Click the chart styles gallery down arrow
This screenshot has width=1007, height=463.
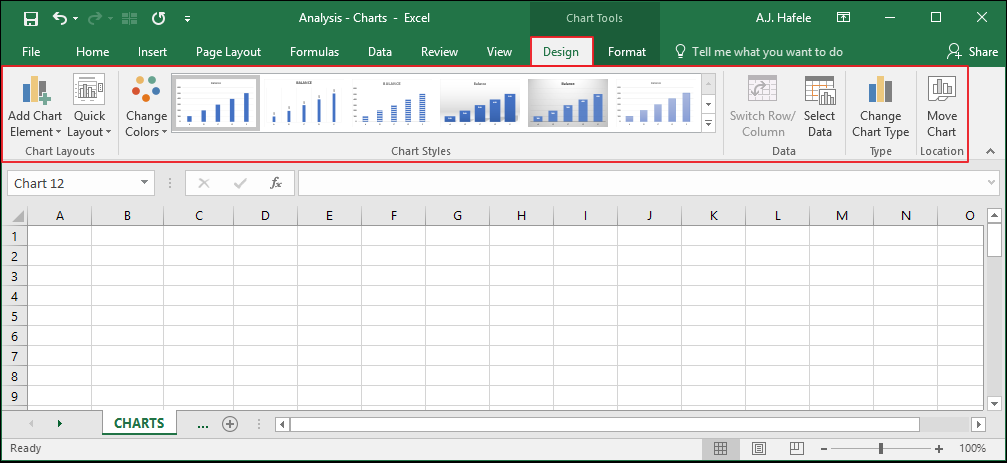click(708, 103)
